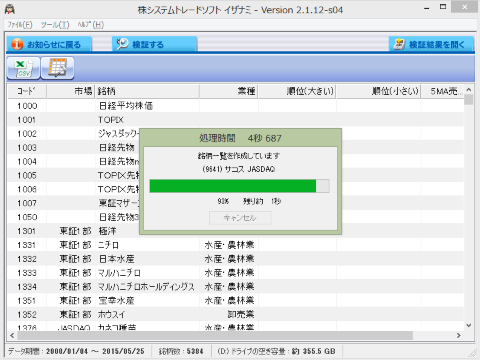
Task: Click 銘柄数 5384 status entry
Action: 181,351
